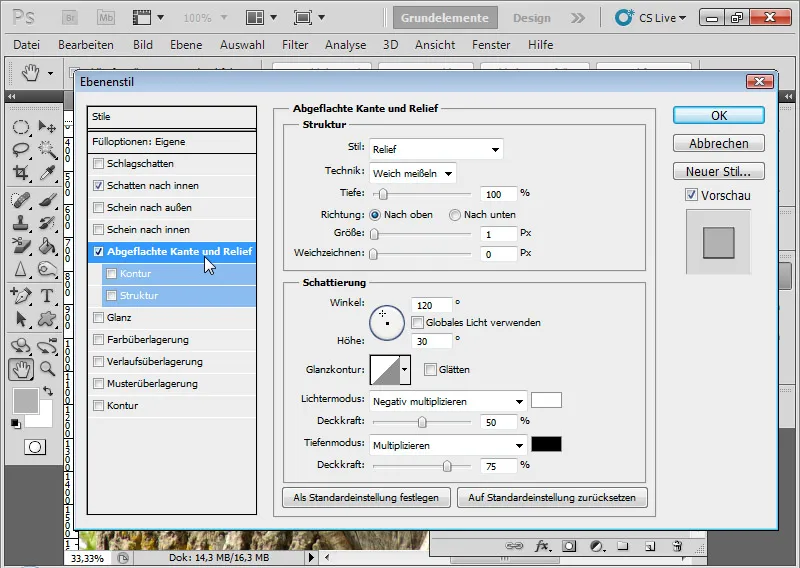Select the 3D Camera Orbit tool

click(x=47, y=345)
